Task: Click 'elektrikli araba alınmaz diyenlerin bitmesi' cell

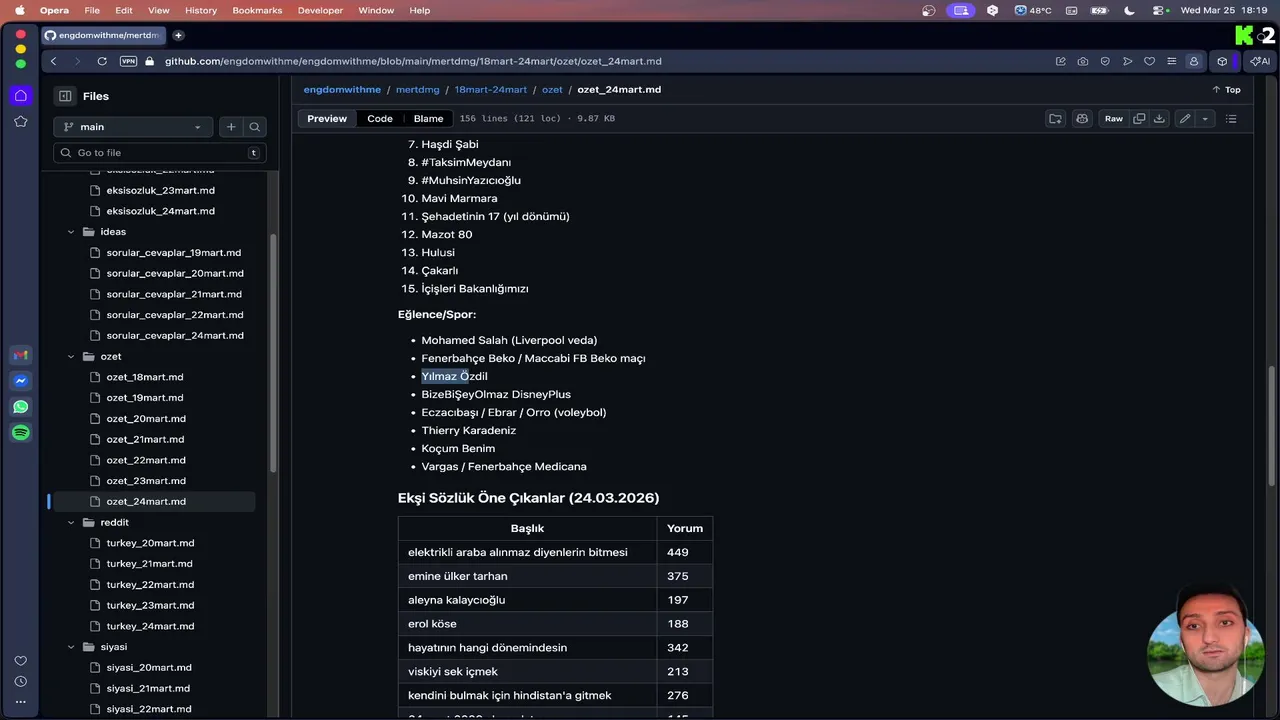Action: coord(527,552)
